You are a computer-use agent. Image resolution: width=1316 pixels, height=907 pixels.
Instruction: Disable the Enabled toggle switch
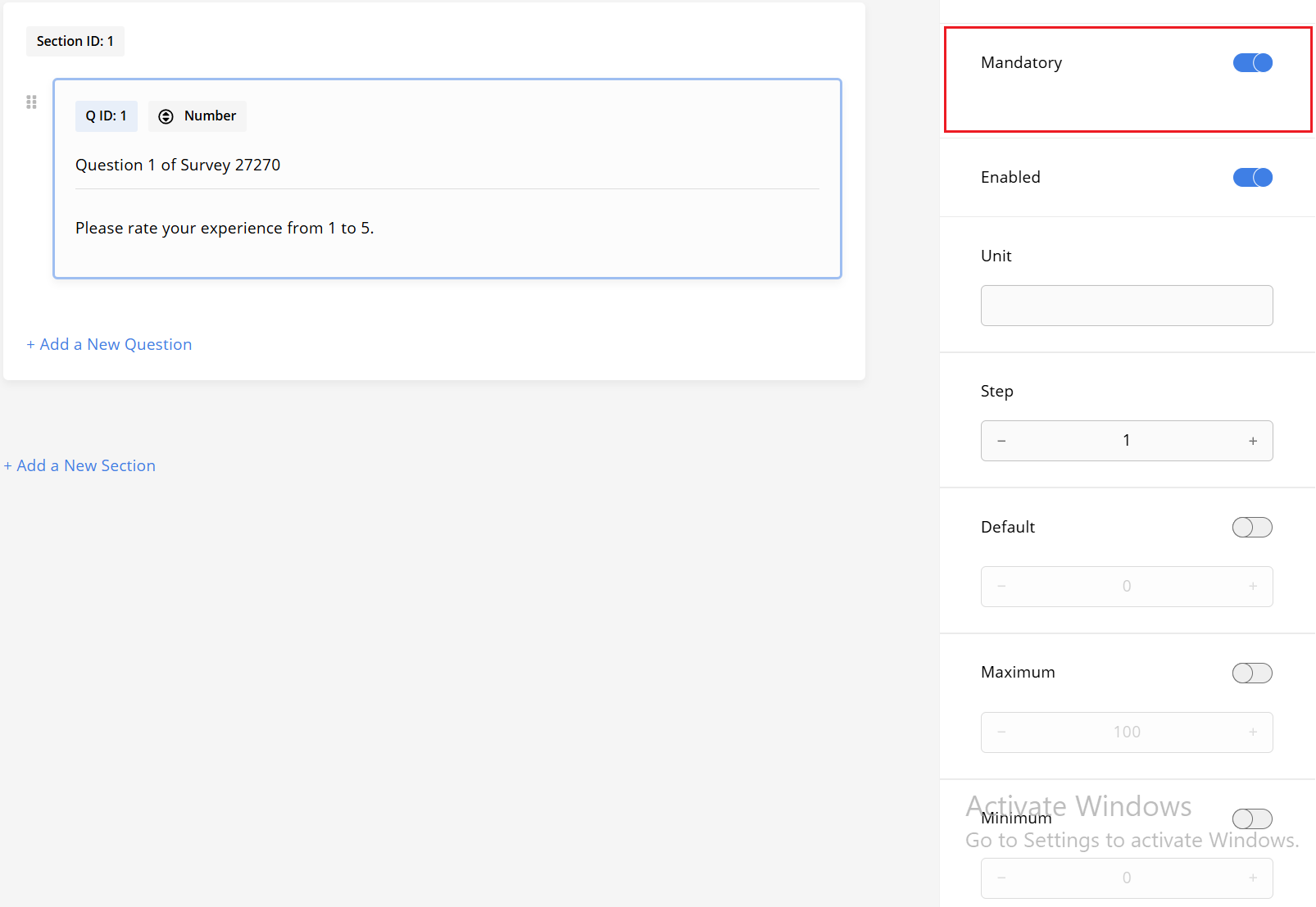(1252, 178)
